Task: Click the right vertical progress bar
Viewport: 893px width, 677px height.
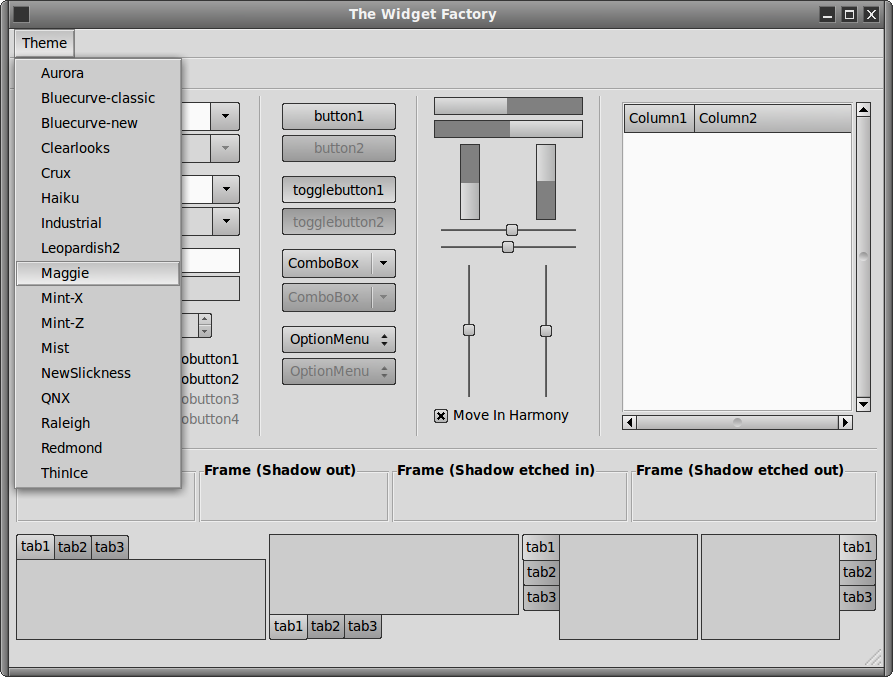Action: tap(546, 182)
